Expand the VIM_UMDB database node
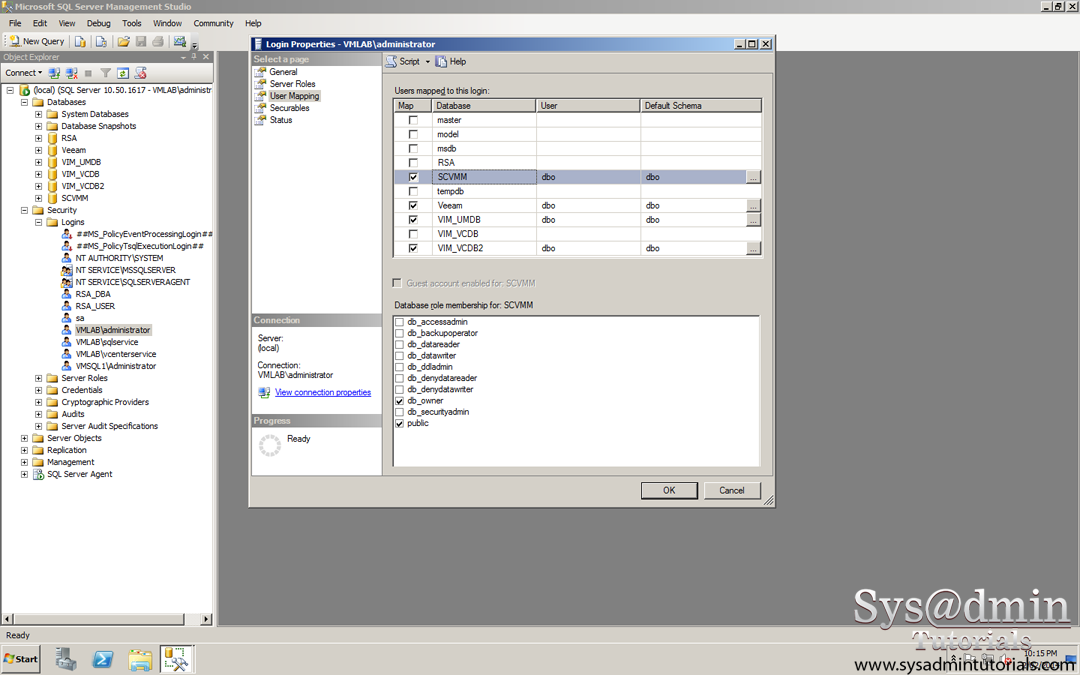This screenshot has width=1080, height=675. point(39,163)
